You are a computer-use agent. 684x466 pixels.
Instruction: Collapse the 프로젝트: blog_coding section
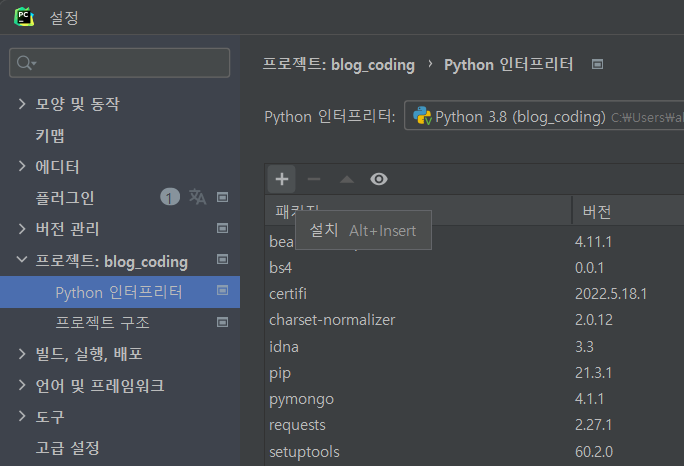(22, 260)
